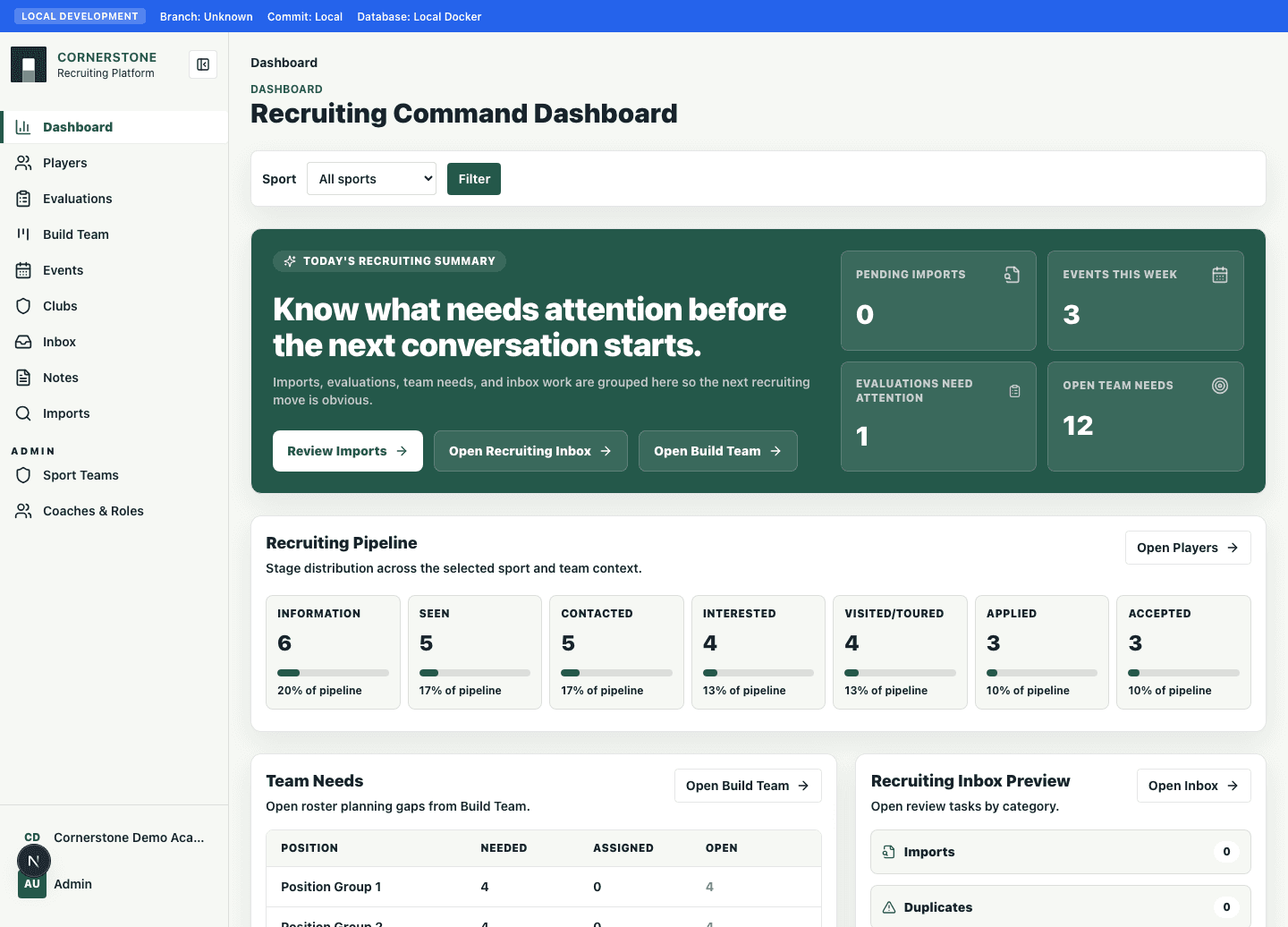Viewport: 1288px width, 927px height.
Task: Click the Duplicates warning triangle icon
Action: tap(888, 907)
